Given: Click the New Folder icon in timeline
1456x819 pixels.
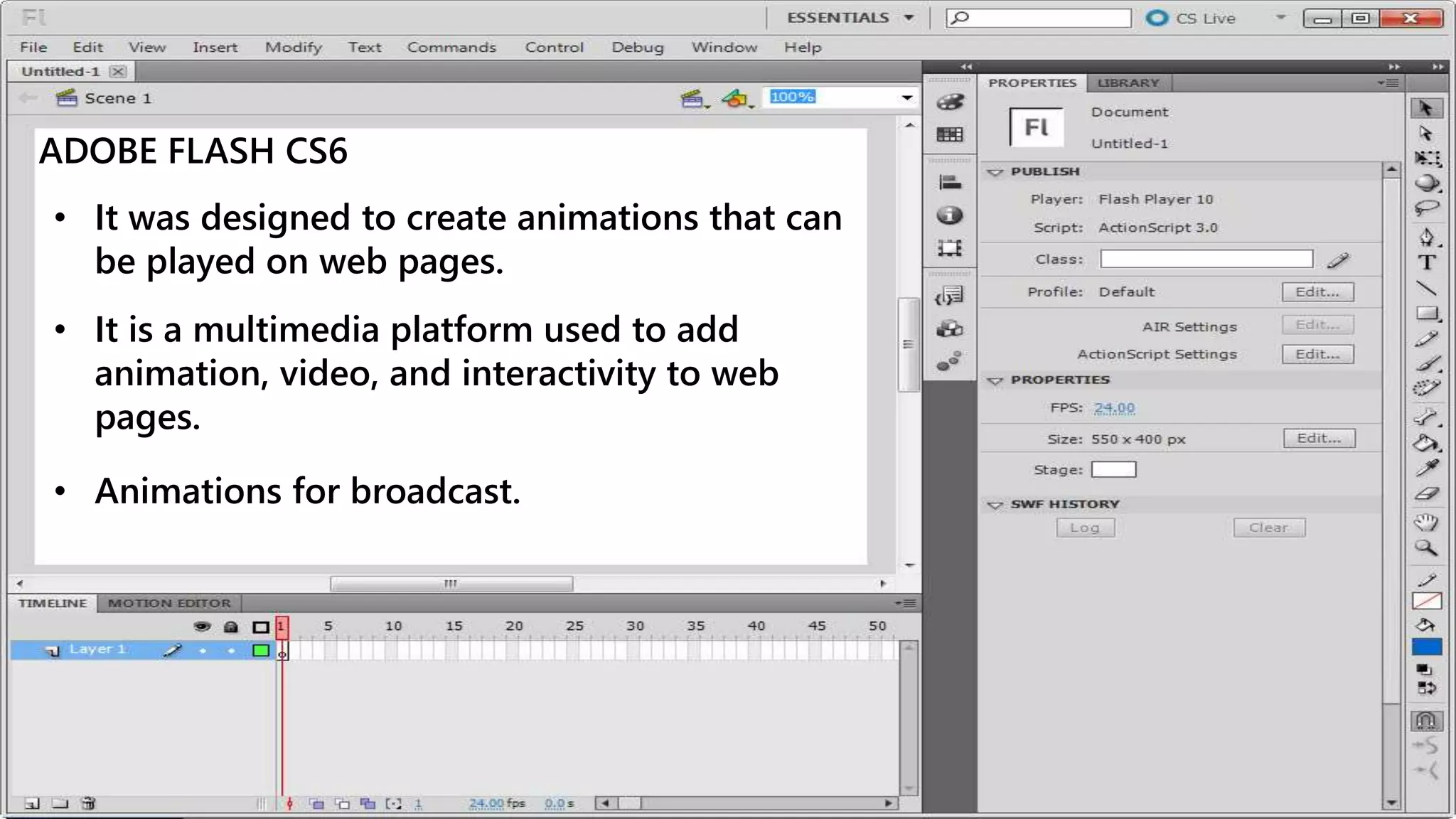Looking at the screenshot, I should tap(60, 803).
